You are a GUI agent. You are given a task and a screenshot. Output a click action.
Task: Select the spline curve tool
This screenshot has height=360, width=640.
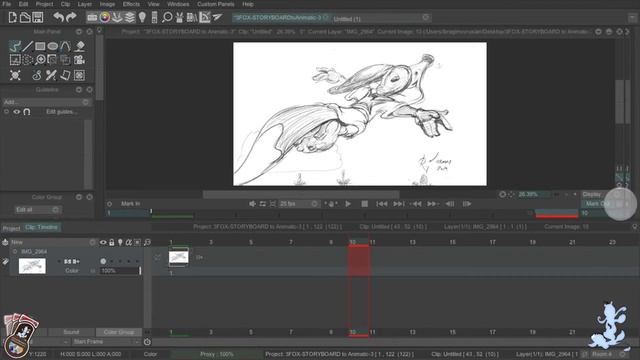(x=65, y=46)
